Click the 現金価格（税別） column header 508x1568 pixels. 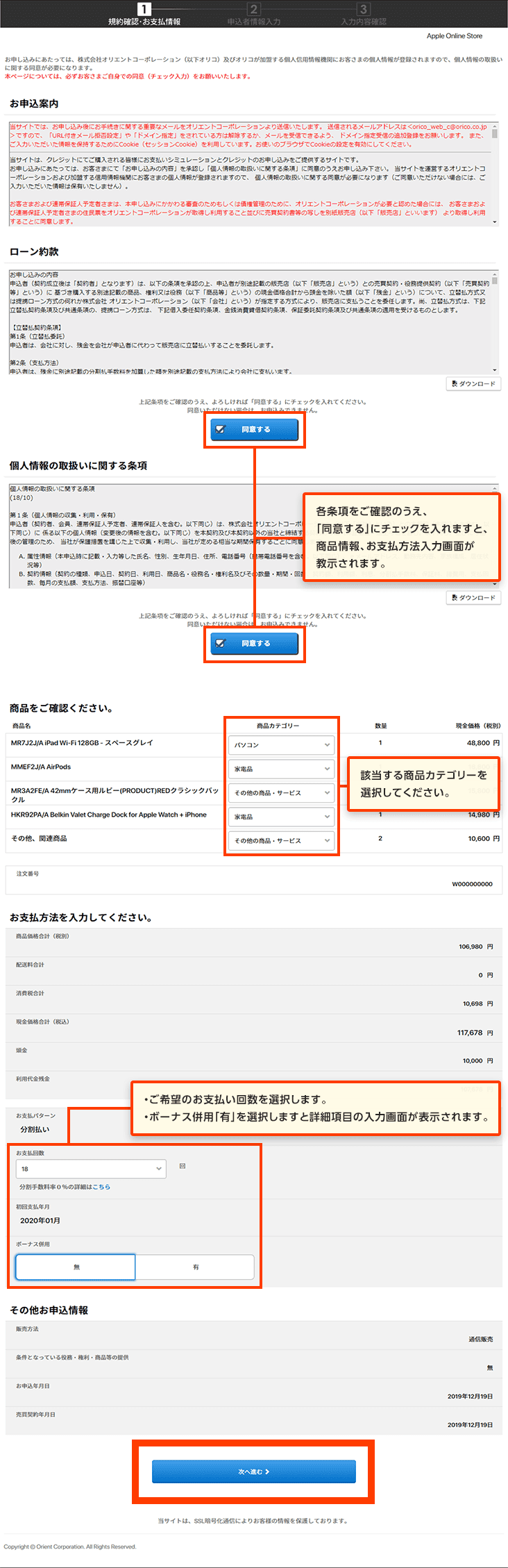[478, 726]
